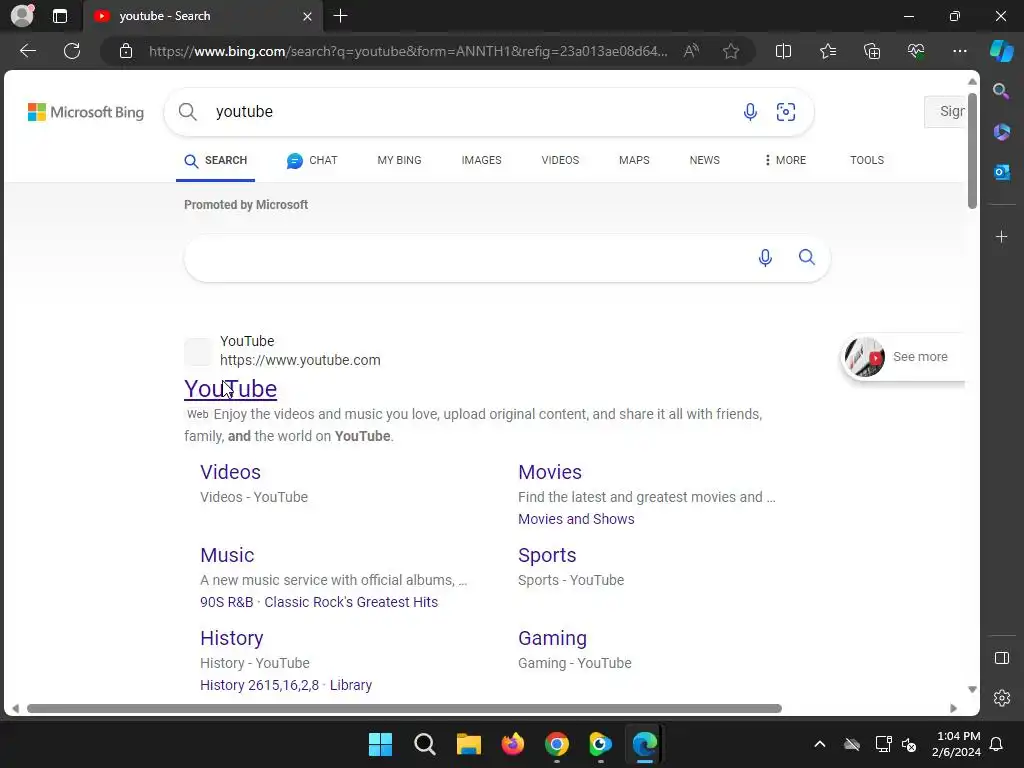Screen dimensions: 1024x768
Task: Open Outlook in the sidebar
Action: click(1001, 172)
